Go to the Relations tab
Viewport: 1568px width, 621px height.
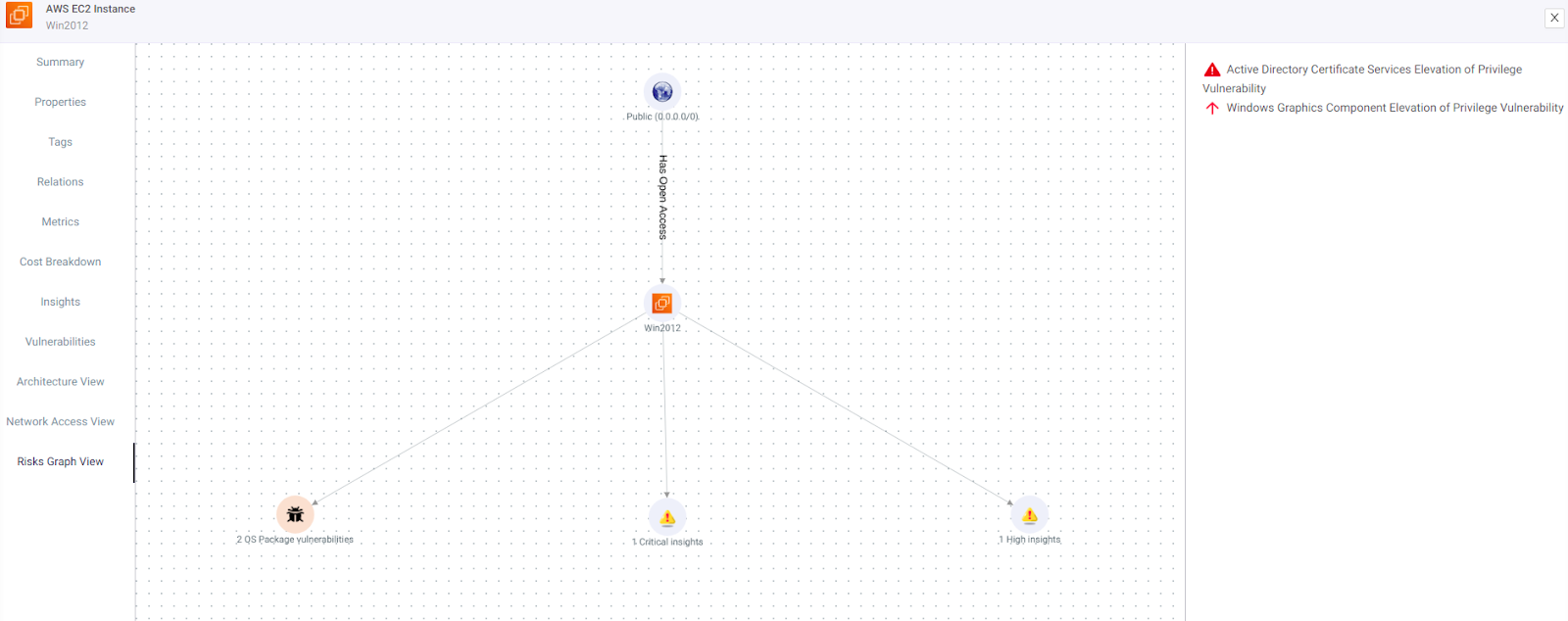pyautogui.click(x=61, y=182)
